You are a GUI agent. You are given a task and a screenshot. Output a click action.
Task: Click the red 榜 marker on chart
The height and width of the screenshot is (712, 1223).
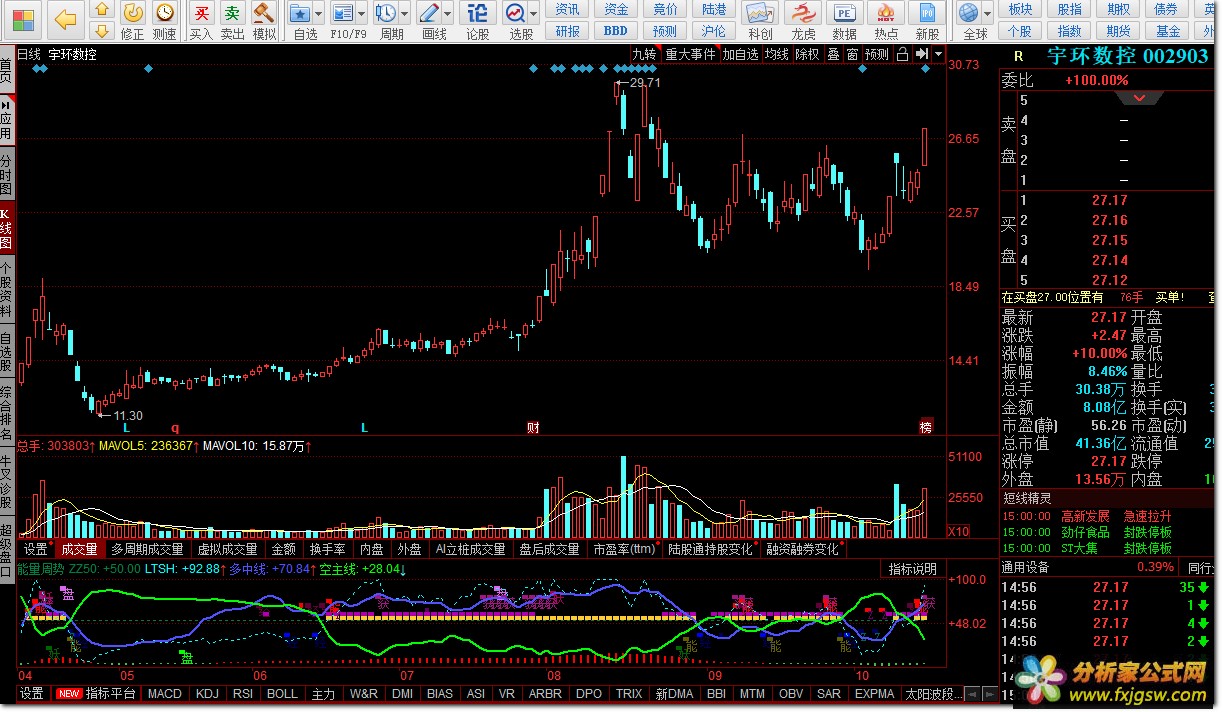tap(926, 427)
